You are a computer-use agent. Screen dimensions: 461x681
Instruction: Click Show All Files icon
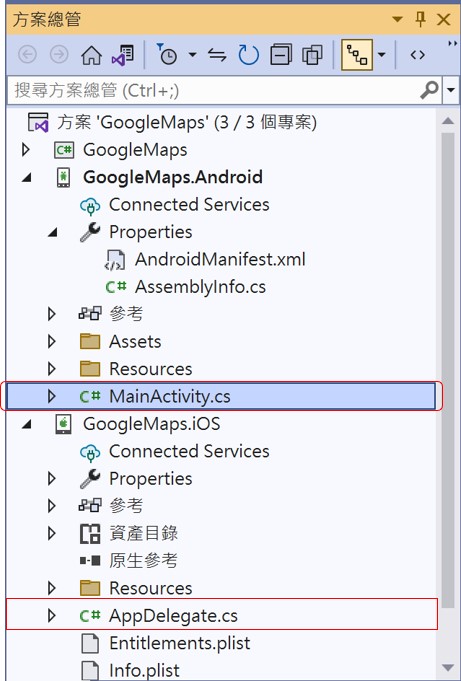[312, 55]
